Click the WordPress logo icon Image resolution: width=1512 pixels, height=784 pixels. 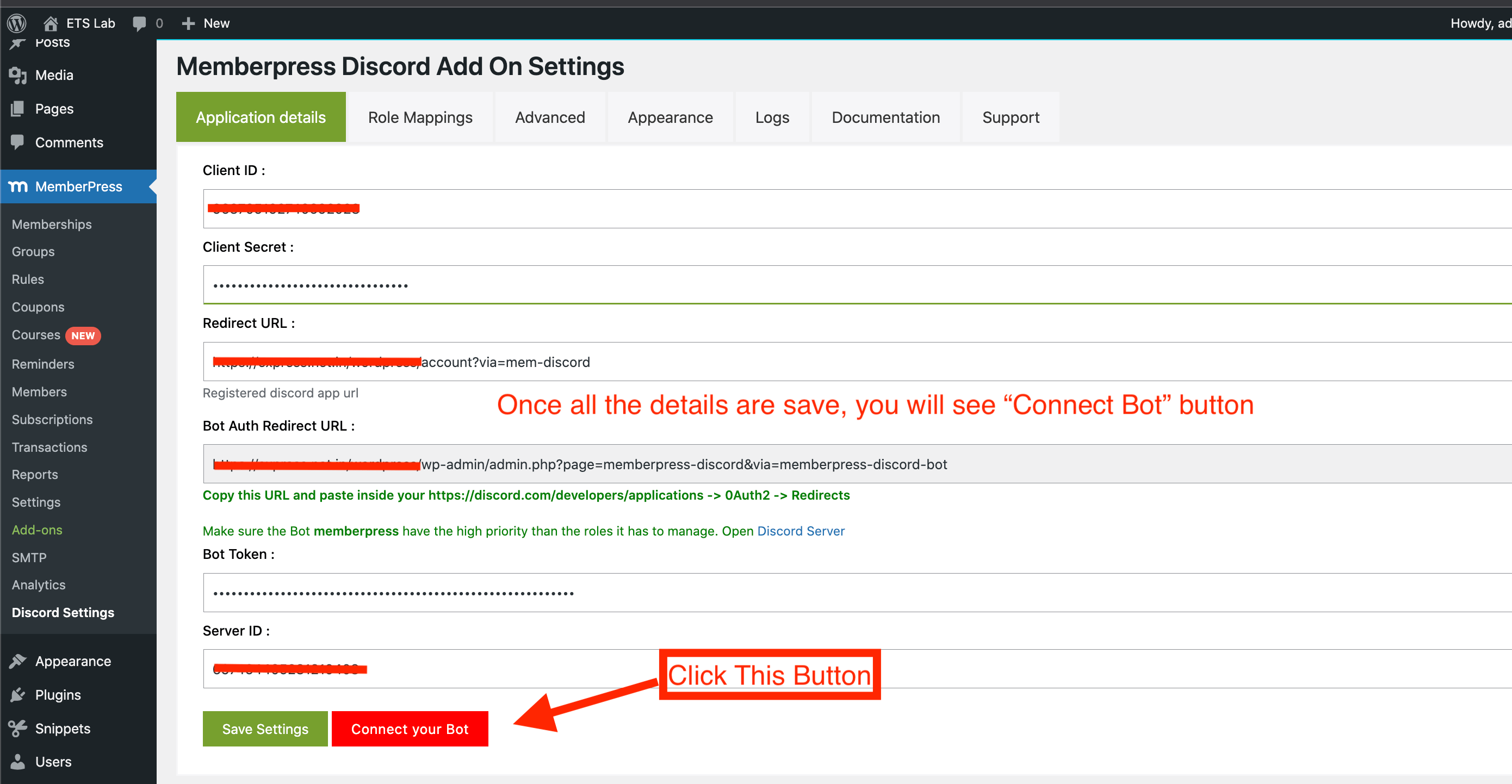pos(17,23)
